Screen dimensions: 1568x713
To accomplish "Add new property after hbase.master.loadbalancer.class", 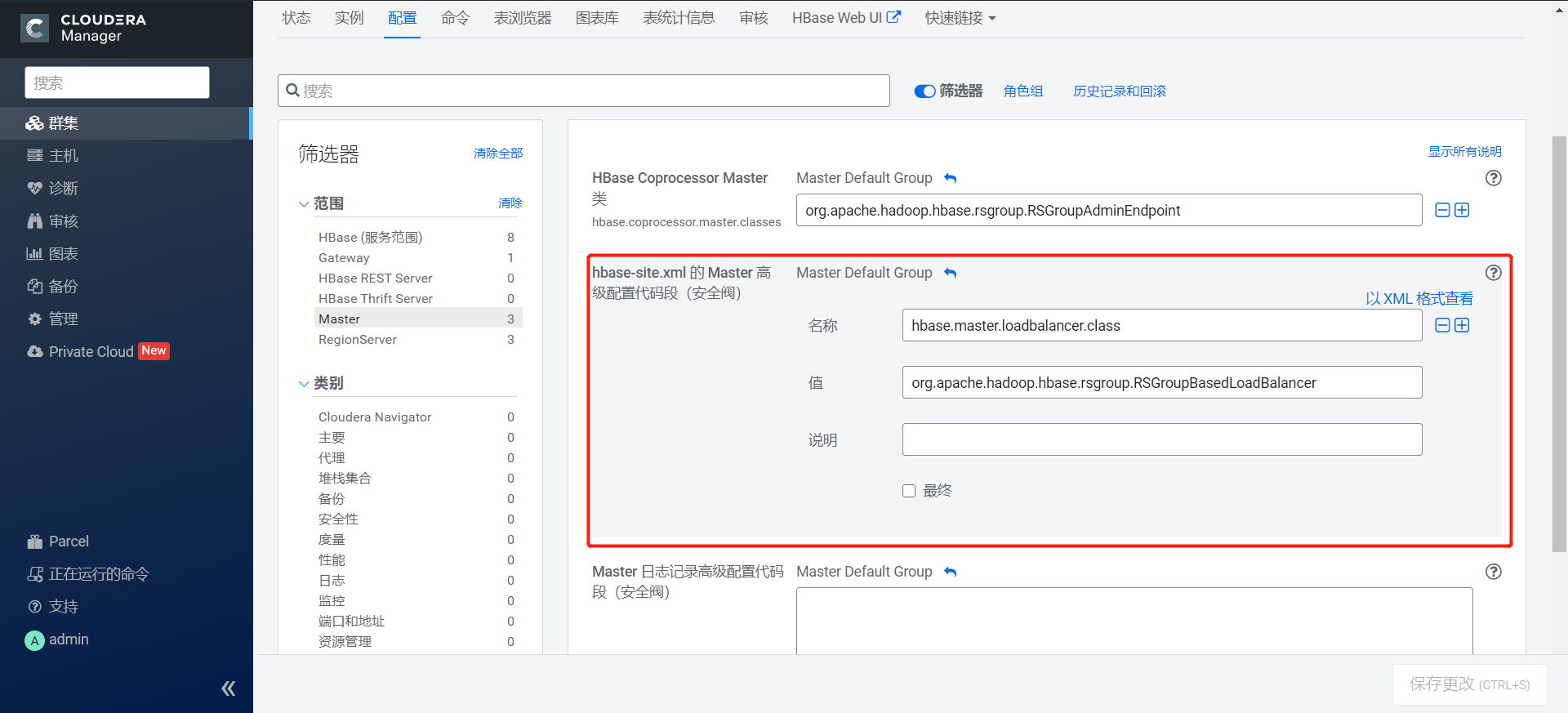I will pos(1462,325).
